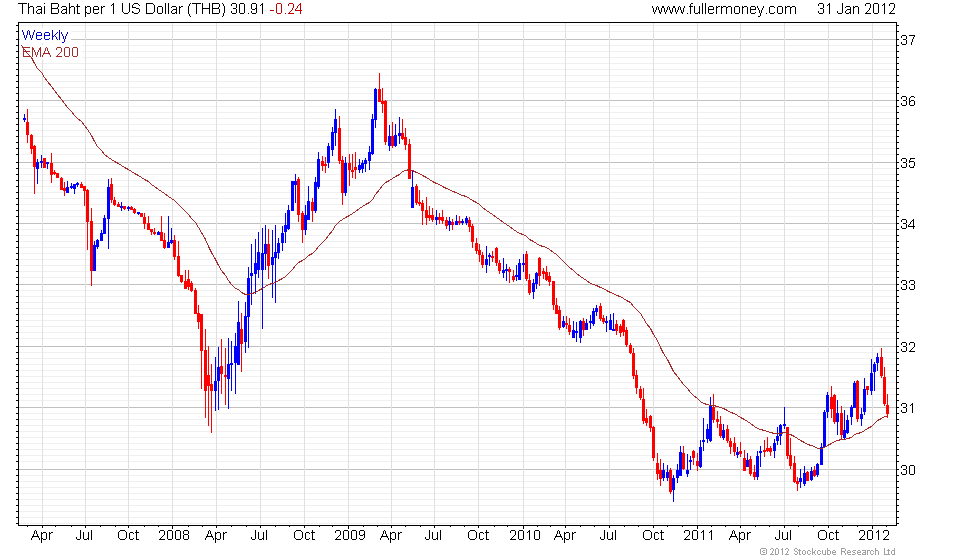The height and width of the screenshot is (560, 980).
Task: Click the x-axis label 2008
Action: coord(174,536)
